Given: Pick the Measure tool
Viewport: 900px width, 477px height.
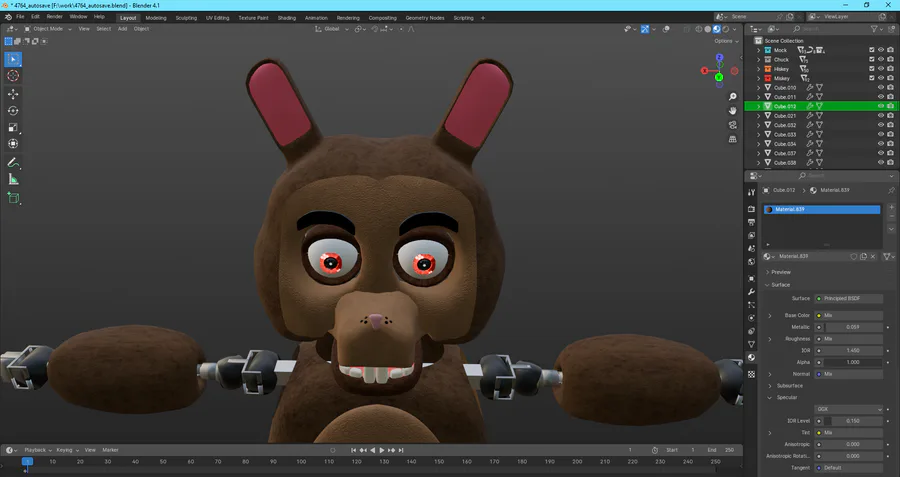Looking at the screenshot, I should (13, 180).
